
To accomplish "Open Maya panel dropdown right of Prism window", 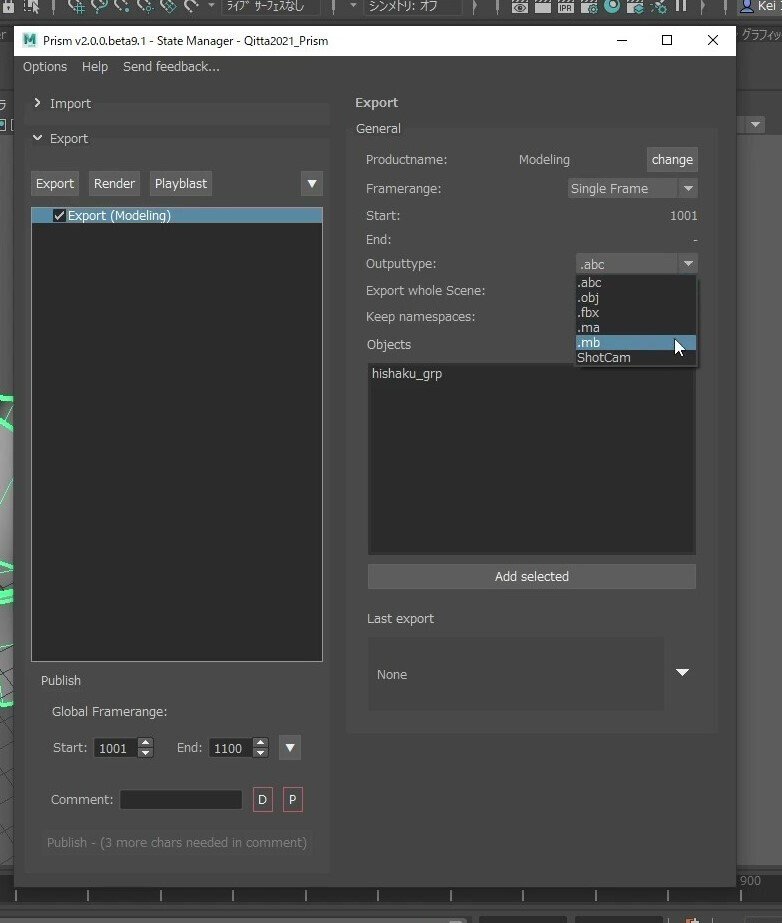I will pyautogui.click(x=756, y=124).
